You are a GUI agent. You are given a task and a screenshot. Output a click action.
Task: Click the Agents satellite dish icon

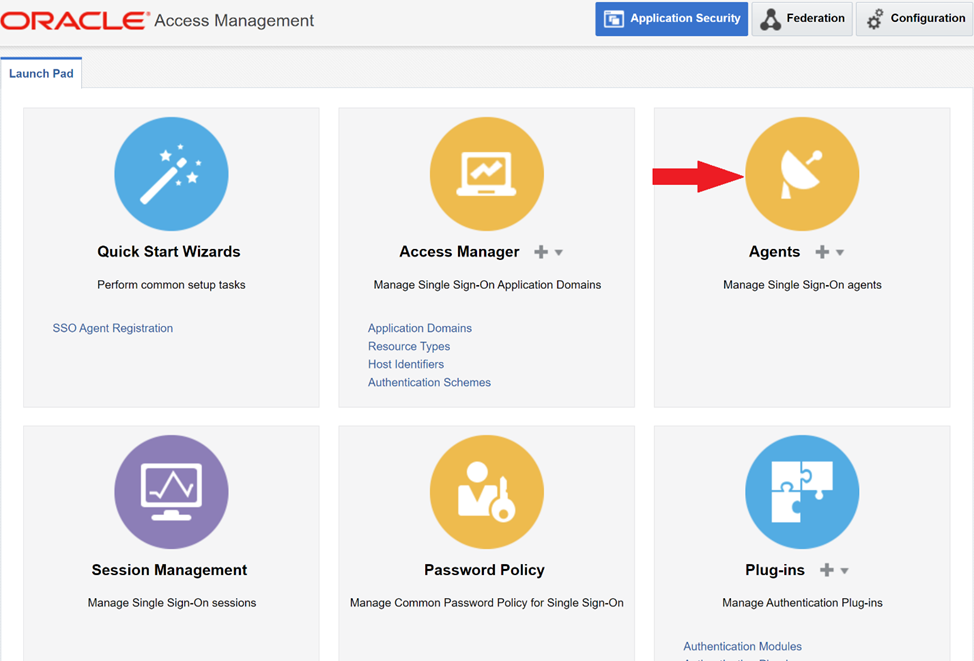801,174
